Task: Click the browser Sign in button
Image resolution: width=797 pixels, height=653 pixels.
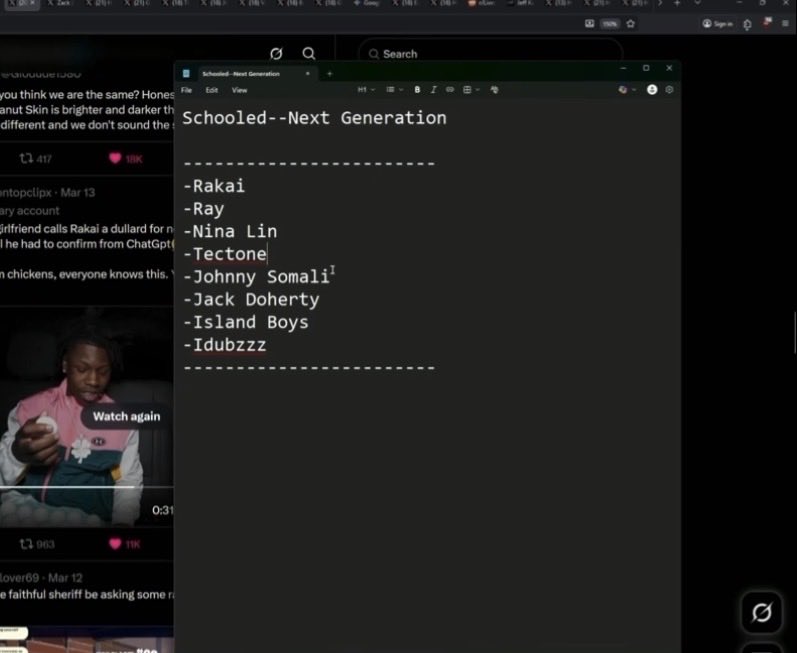Action: coord(718,23)
